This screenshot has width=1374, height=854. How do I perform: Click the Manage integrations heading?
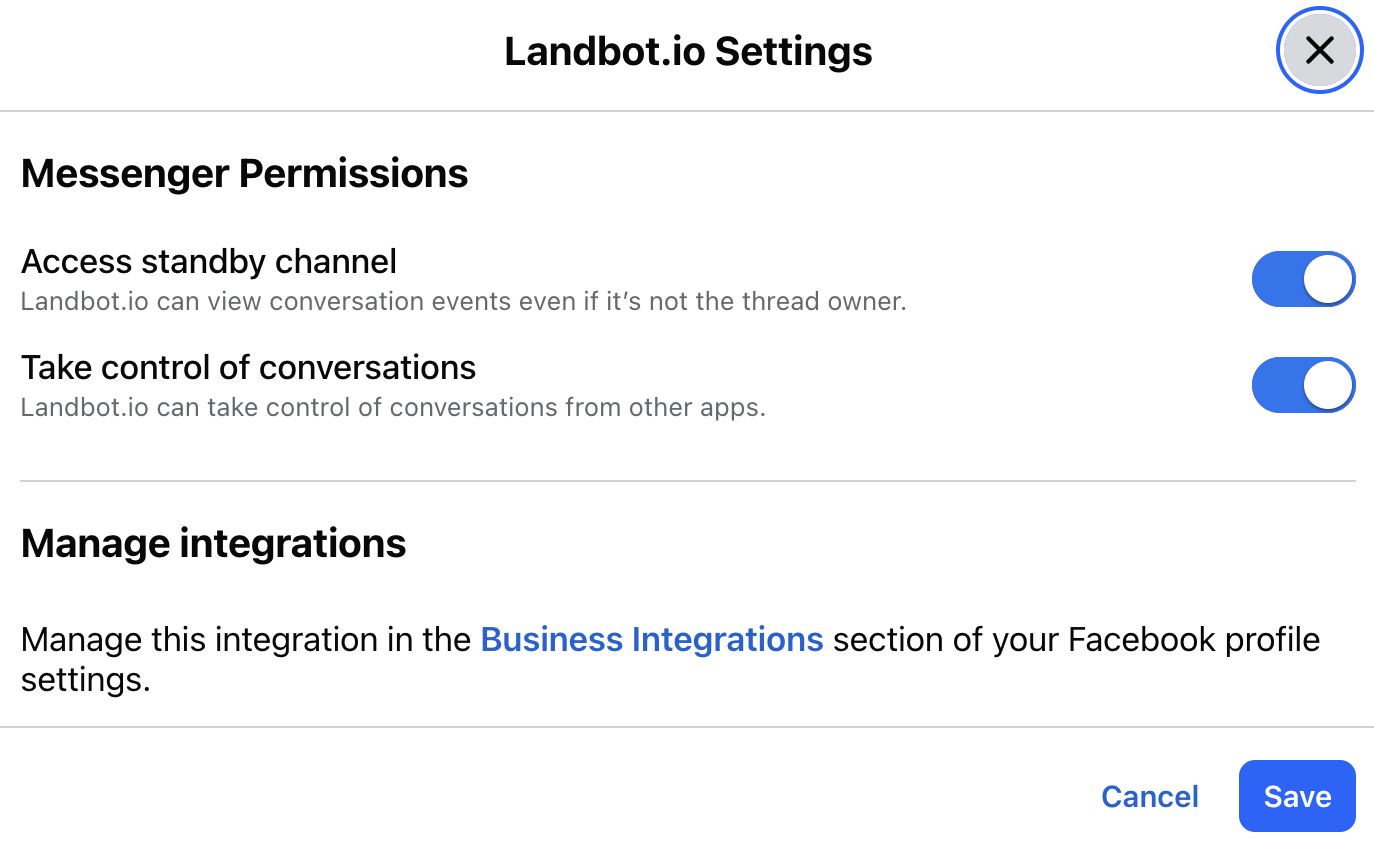point(213,544)
